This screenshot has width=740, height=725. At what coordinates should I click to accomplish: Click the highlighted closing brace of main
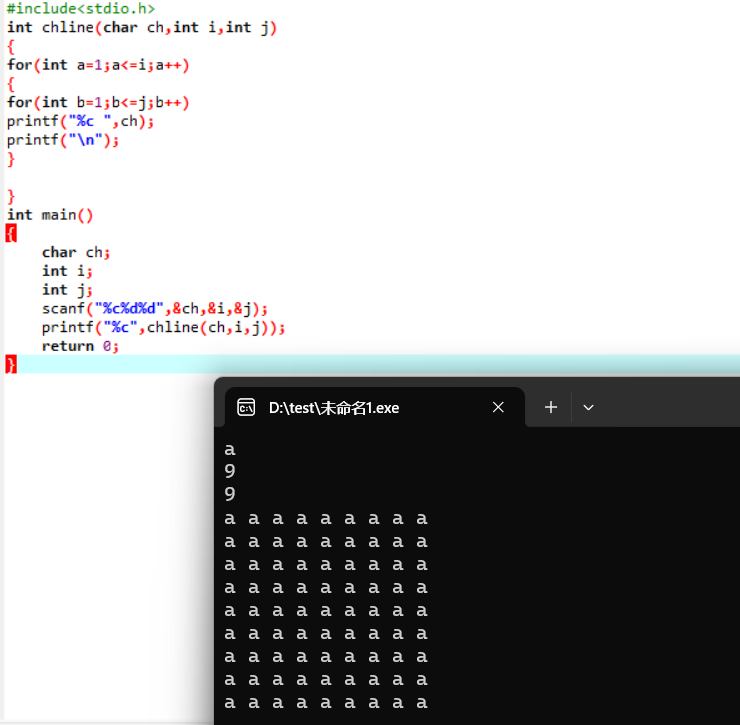(x=11, y=364)
